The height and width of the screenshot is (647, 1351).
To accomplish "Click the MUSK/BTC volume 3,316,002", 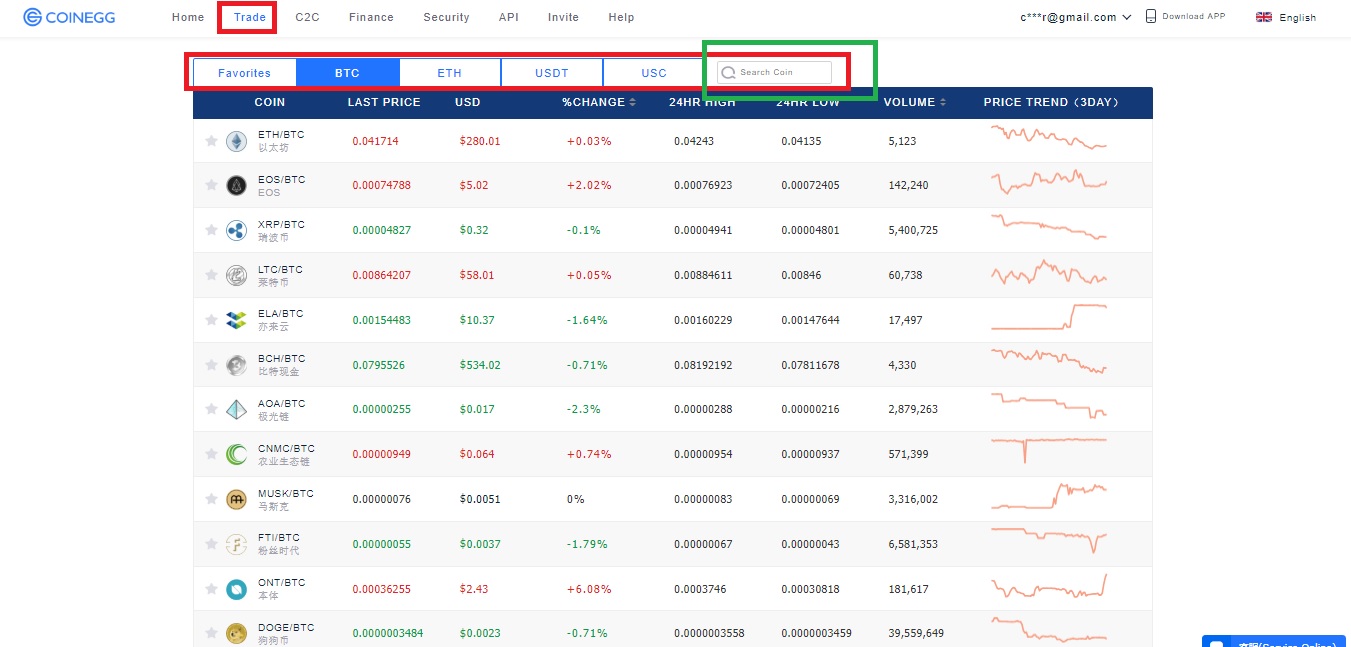I will click(913, 499).
